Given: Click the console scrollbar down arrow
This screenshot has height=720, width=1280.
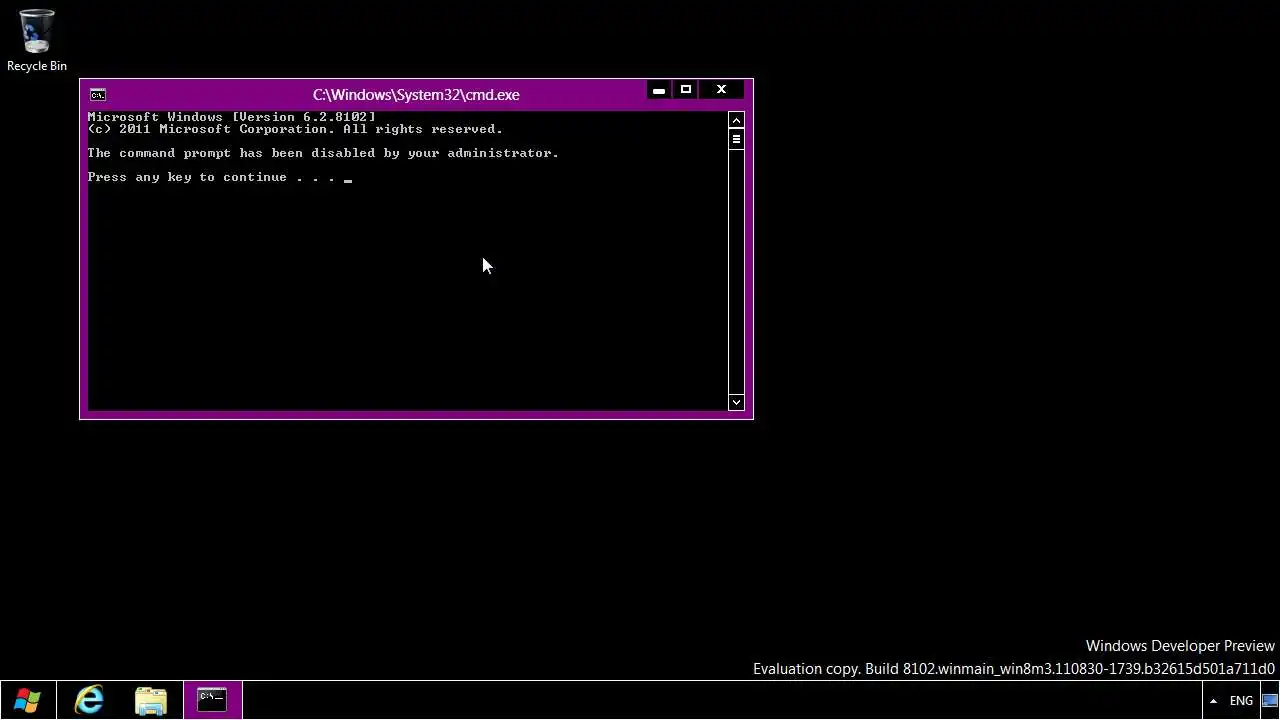Looking at the screenshot, I should 736,402.
